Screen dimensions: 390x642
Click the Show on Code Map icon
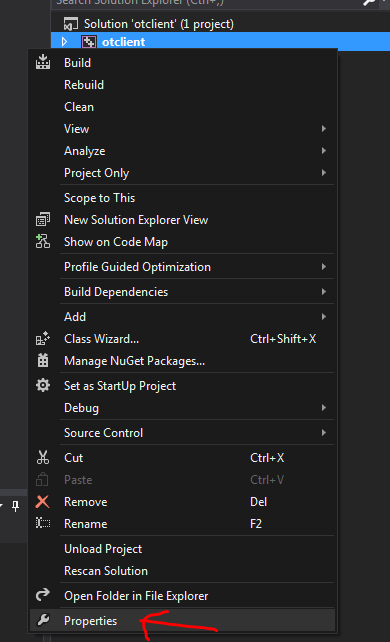[43, 242]
